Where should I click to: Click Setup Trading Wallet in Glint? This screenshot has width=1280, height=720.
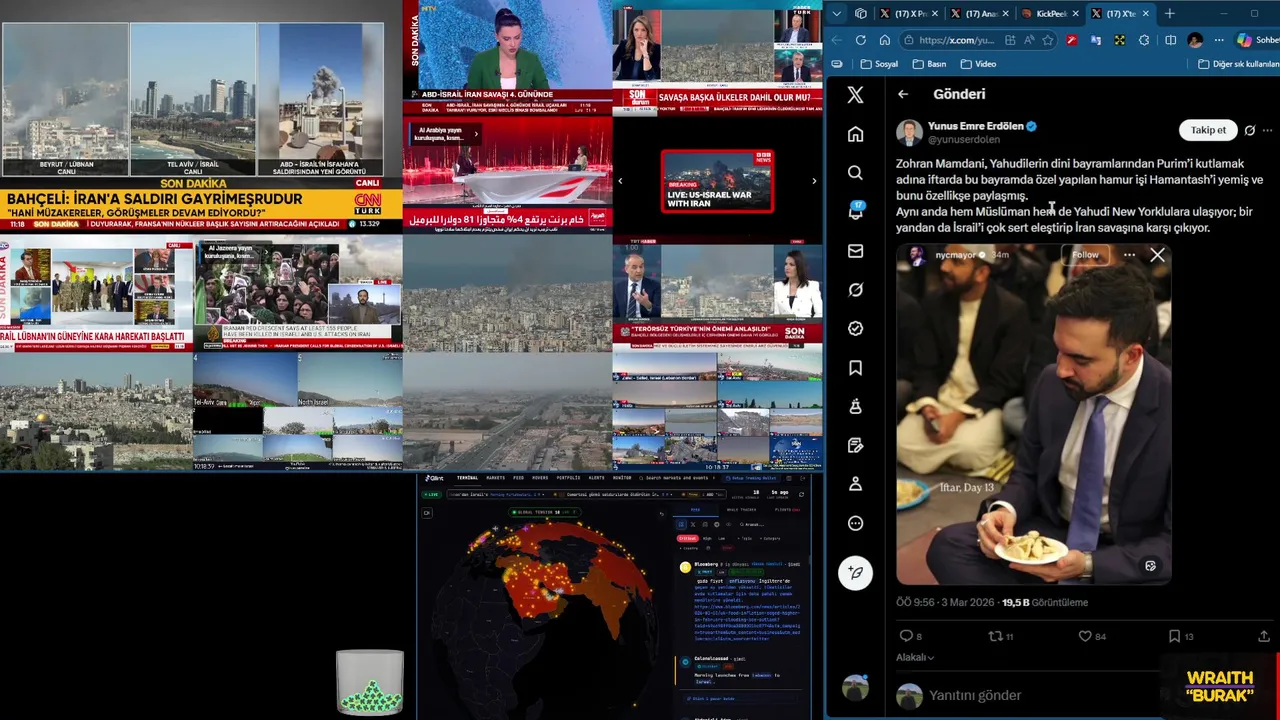751,478
